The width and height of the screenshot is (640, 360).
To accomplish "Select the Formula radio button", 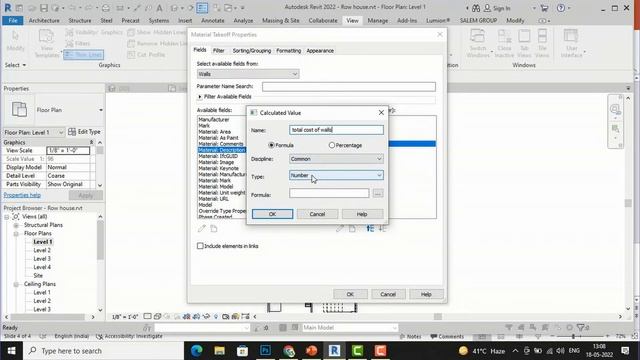I will 271,145.
